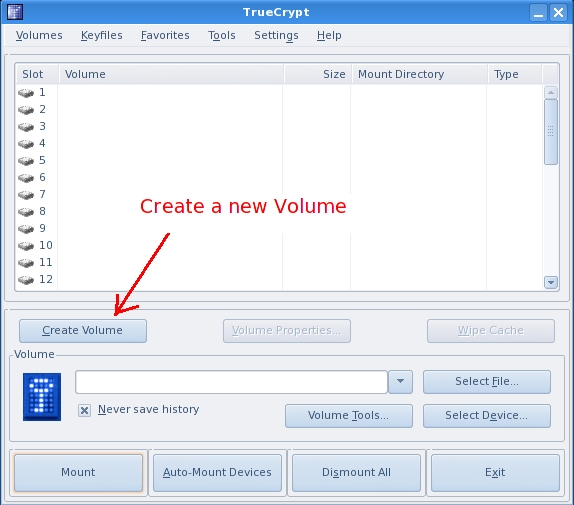Click the Select File... button
This screenshot has width=574, height=505.
pyautogui.click(x=487, y=382)
